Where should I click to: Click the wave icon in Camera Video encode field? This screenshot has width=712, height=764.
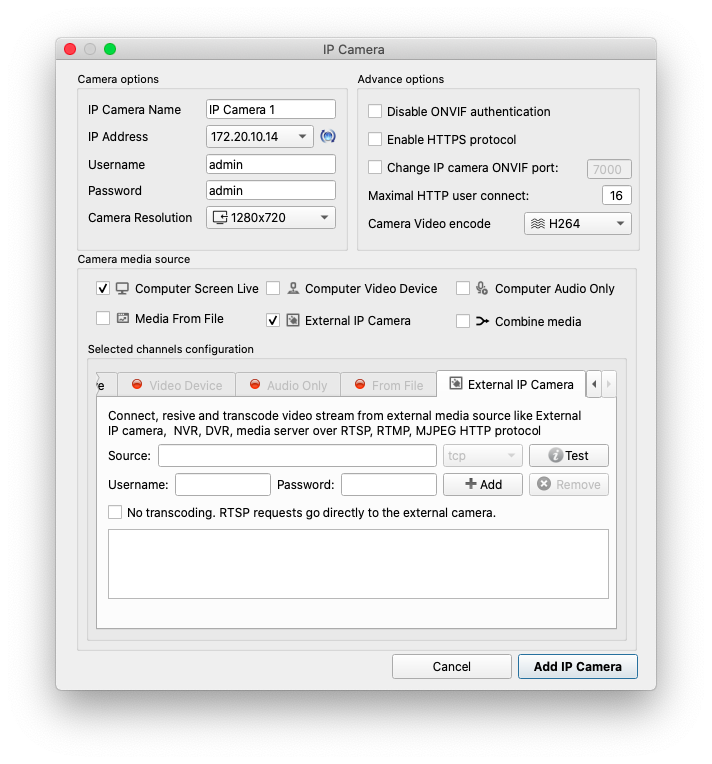[x=538, y=224]
